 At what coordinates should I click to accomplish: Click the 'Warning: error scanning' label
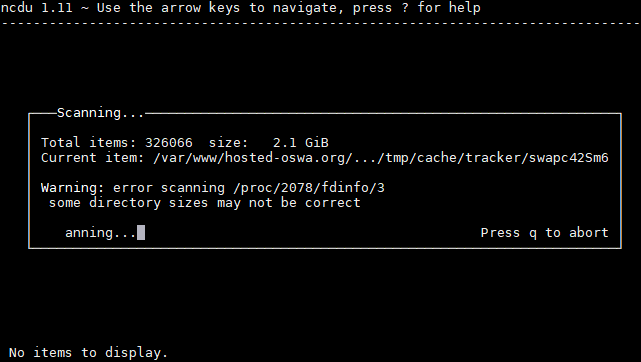click(133, 188)
